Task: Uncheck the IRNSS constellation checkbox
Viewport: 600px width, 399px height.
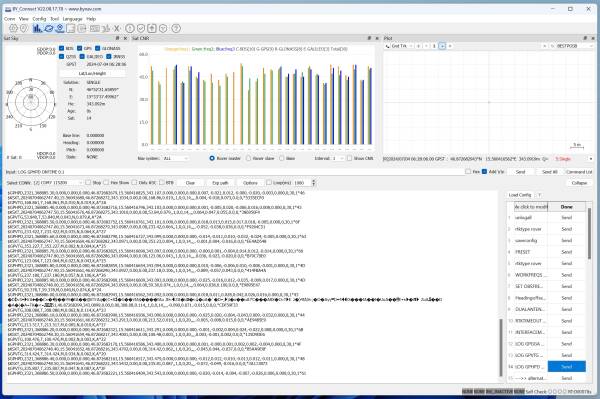Action: 109,56
